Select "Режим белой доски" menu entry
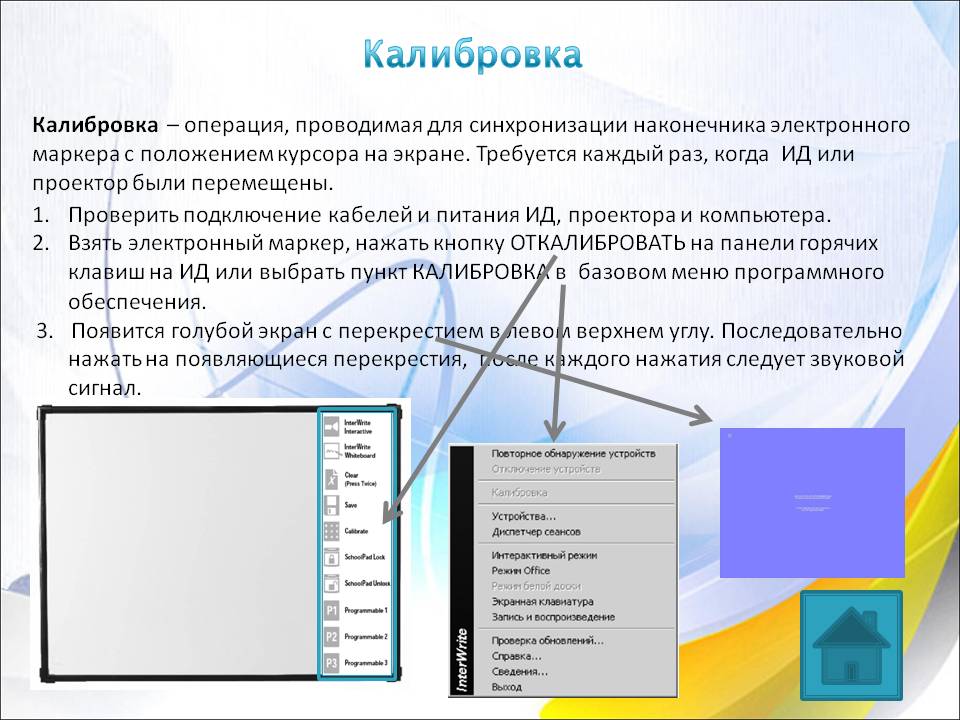960x720 pixels. [536, 586]
